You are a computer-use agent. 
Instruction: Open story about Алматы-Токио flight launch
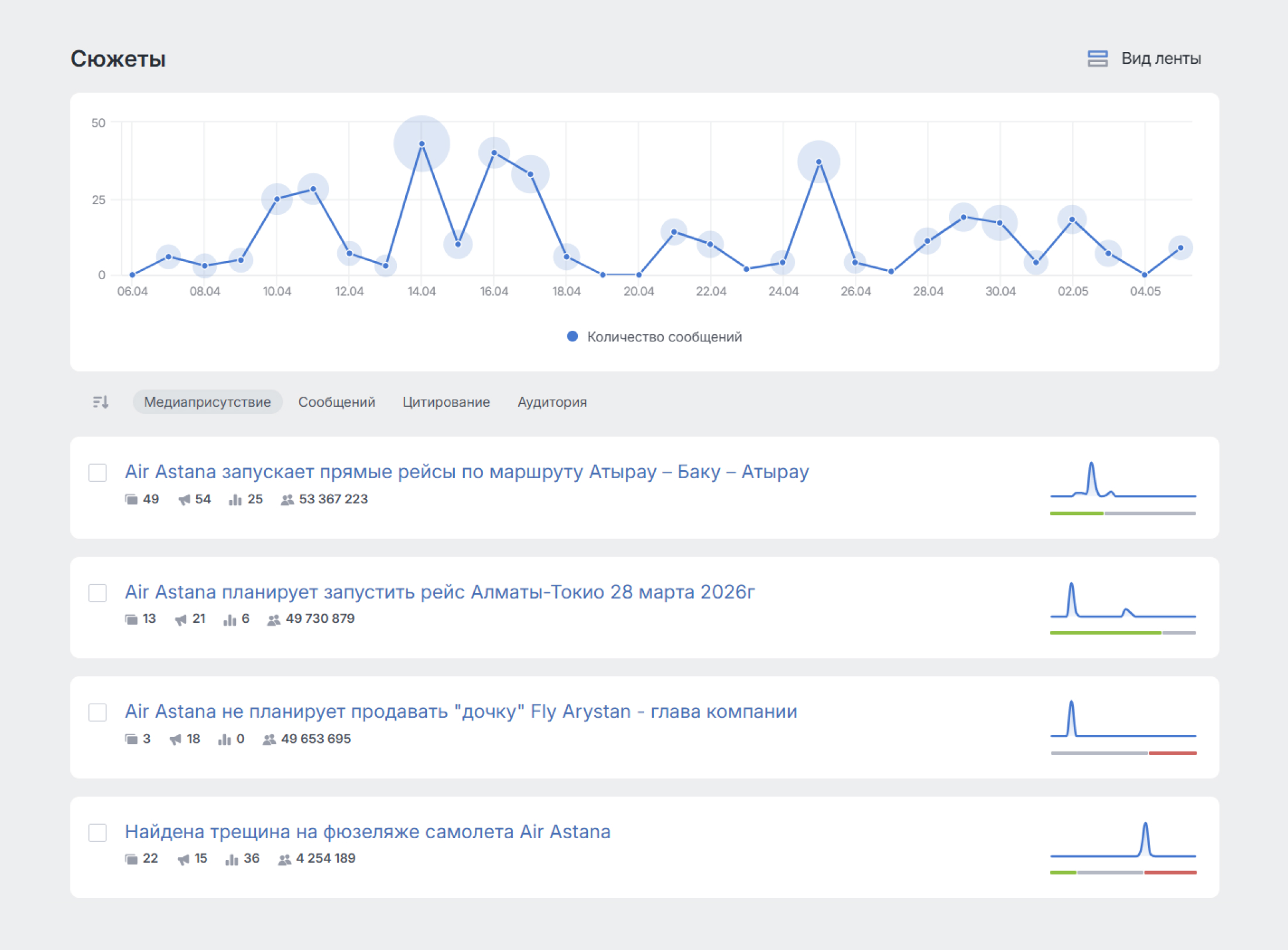[x=440, y=592]
